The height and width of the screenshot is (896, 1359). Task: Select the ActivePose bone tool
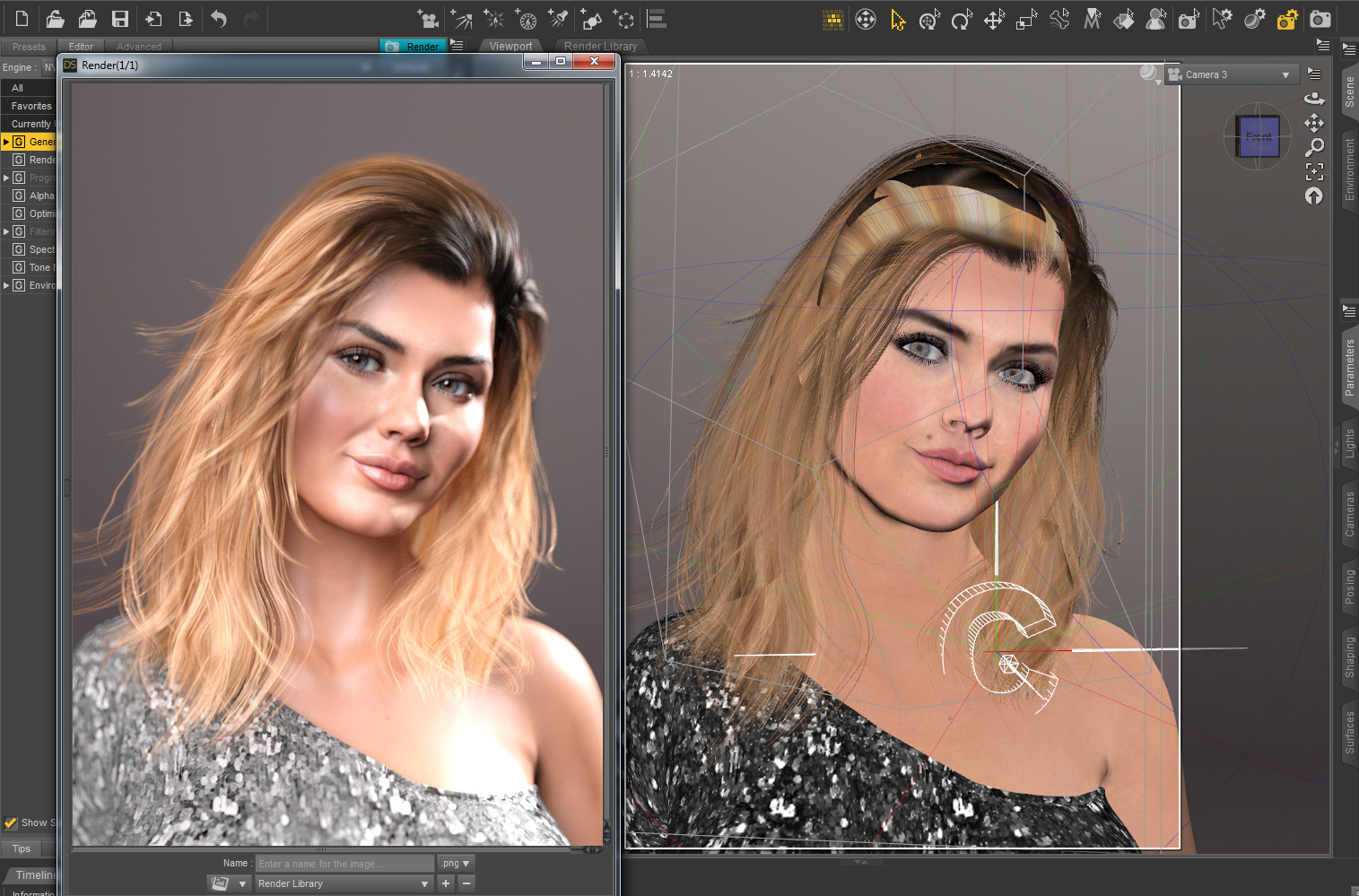[x=1059, y=19]
